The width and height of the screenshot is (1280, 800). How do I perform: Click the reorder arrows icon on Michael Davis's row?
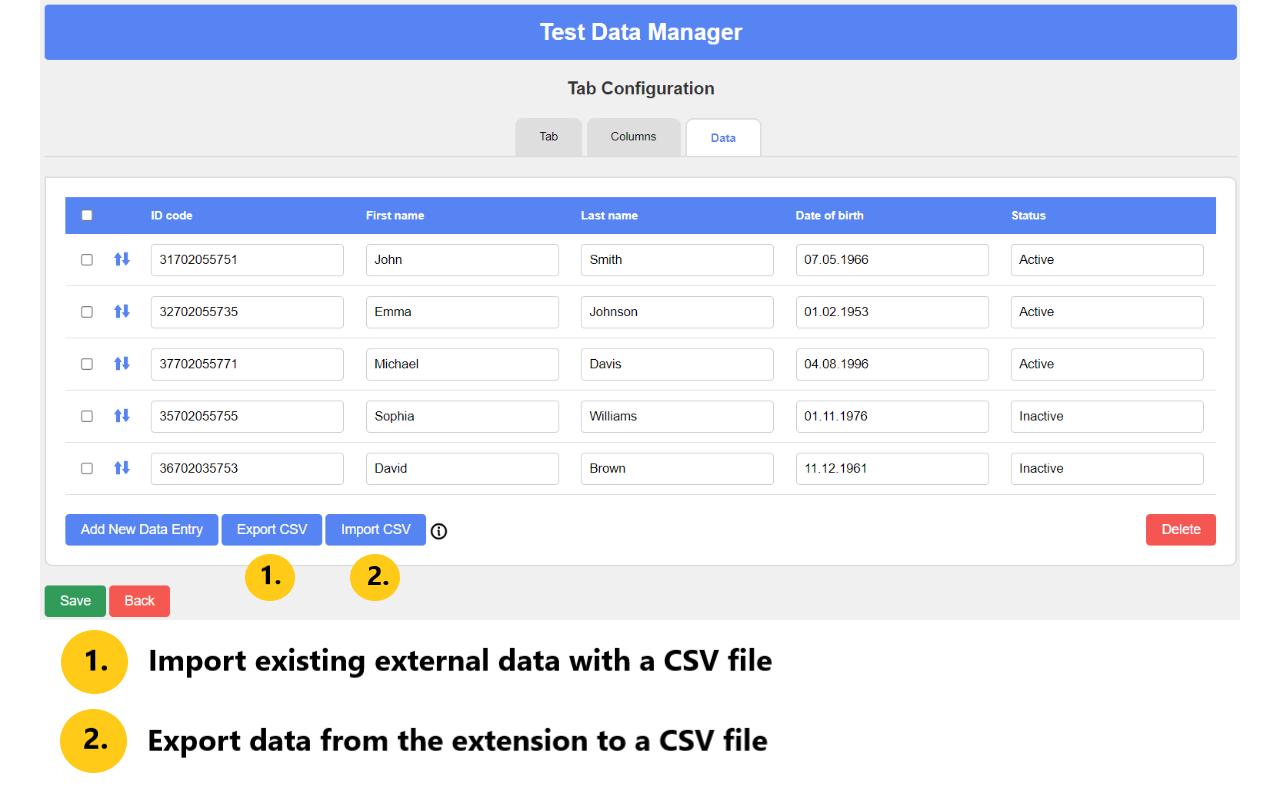[x=121, y=364]
